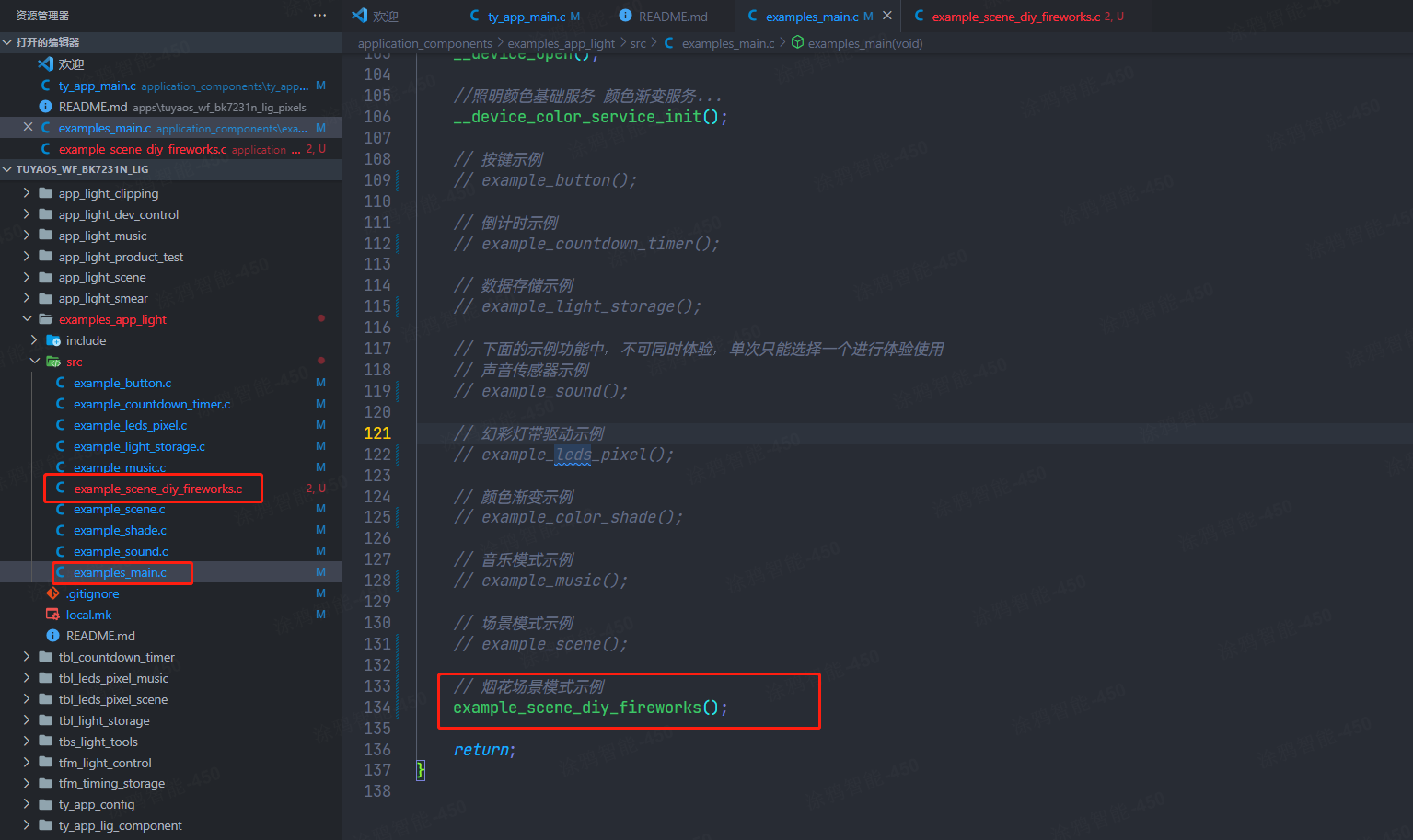This screenshot has height=840, width=1413.
Task: Expand the include folder
Action: pos(34,340)
